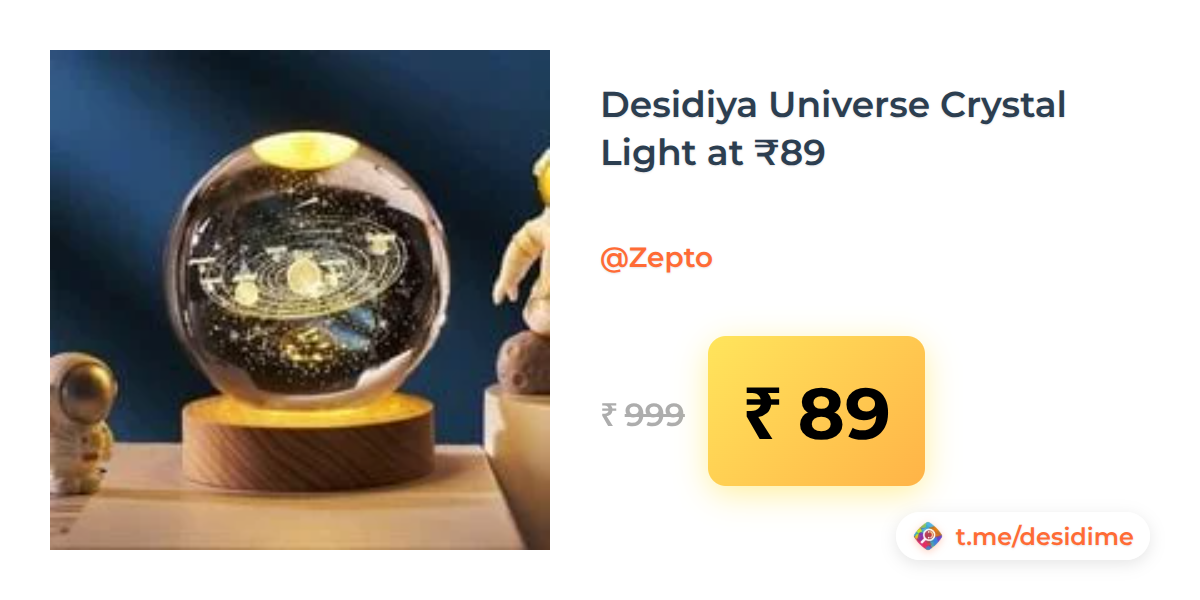Click the blue background of product photo
This screenshot has width=1200, height=600.
click(110, 150)
